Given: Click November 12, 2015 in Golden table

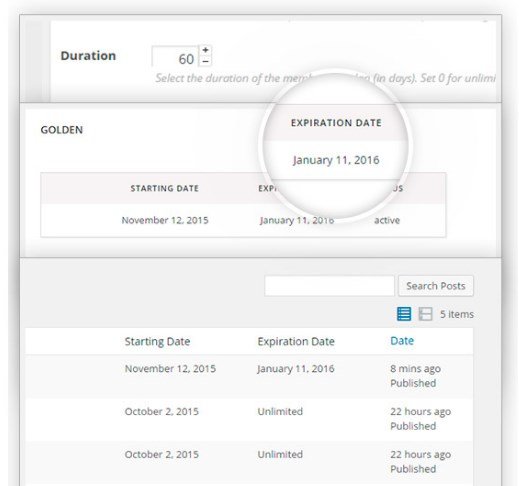Looking at the screenshot, I should coord(165,220).
